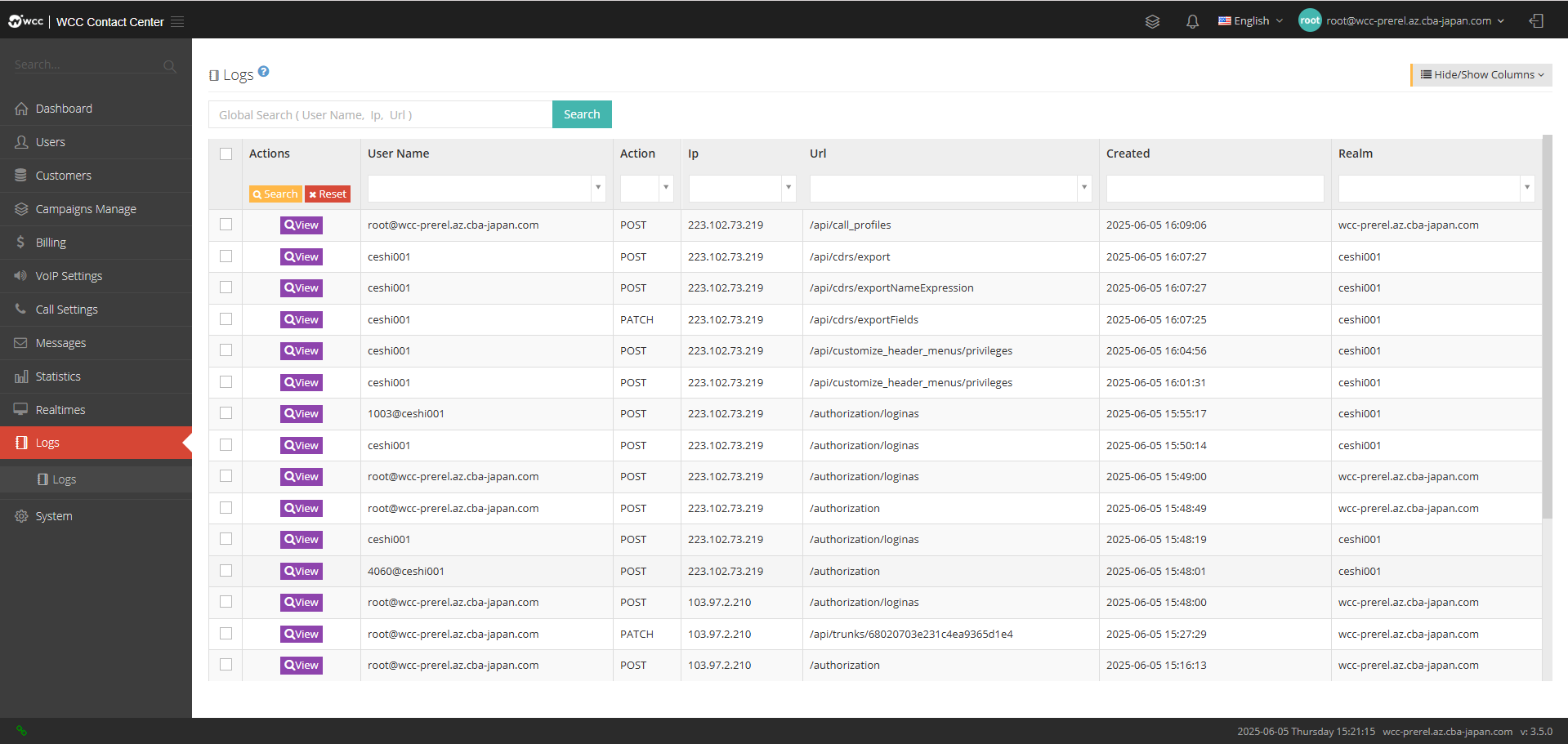Image resolution: width=1568 pixels, height=744 pixels.
Task: Tick the select-all checkbox in table header
Action: [226, 154]
